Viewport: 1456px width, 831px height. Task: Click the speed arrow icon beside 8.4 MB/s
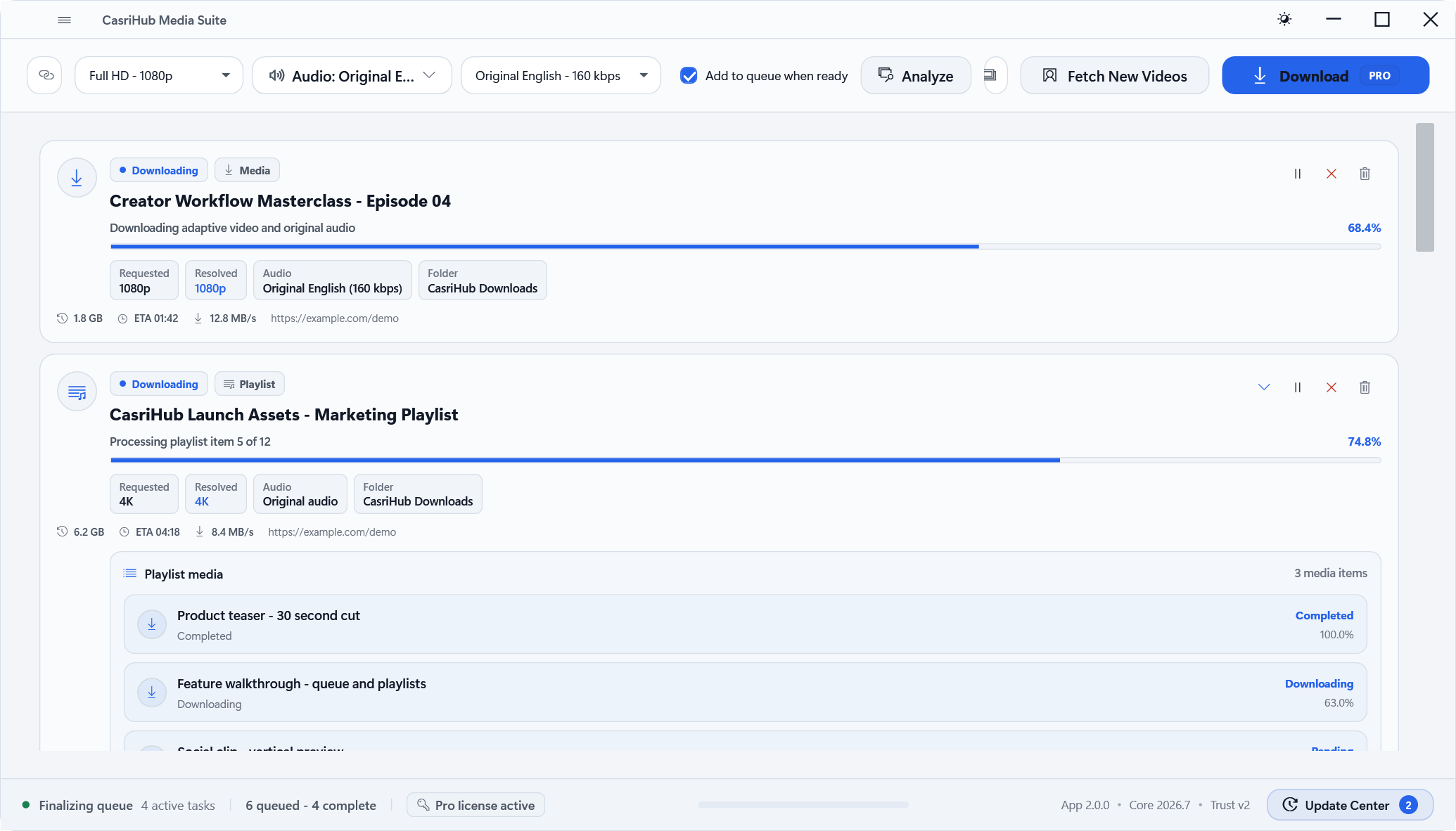200,532
